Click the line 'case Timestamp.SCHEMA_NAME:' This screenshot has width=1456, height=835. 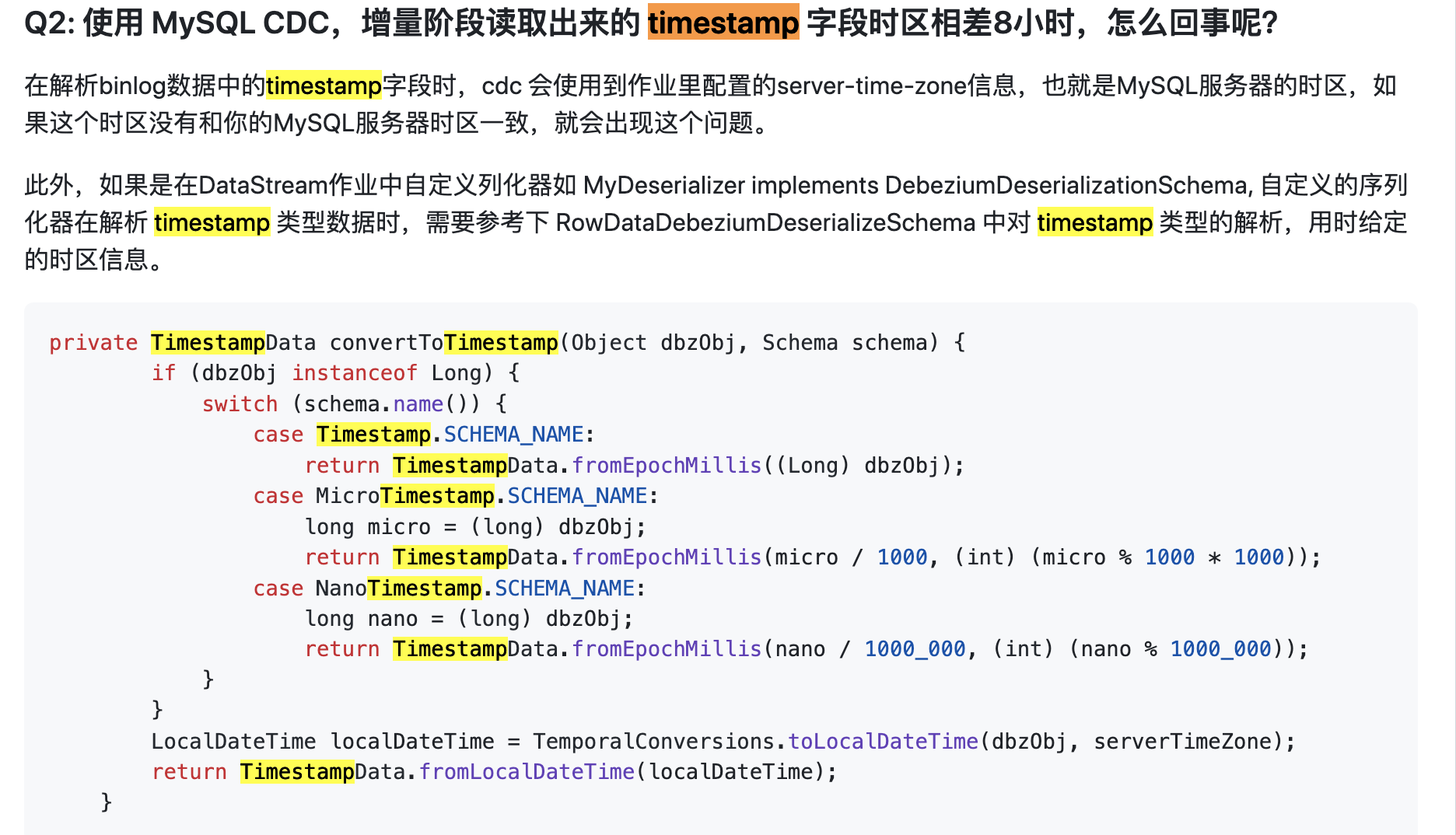tap(424, 435)
